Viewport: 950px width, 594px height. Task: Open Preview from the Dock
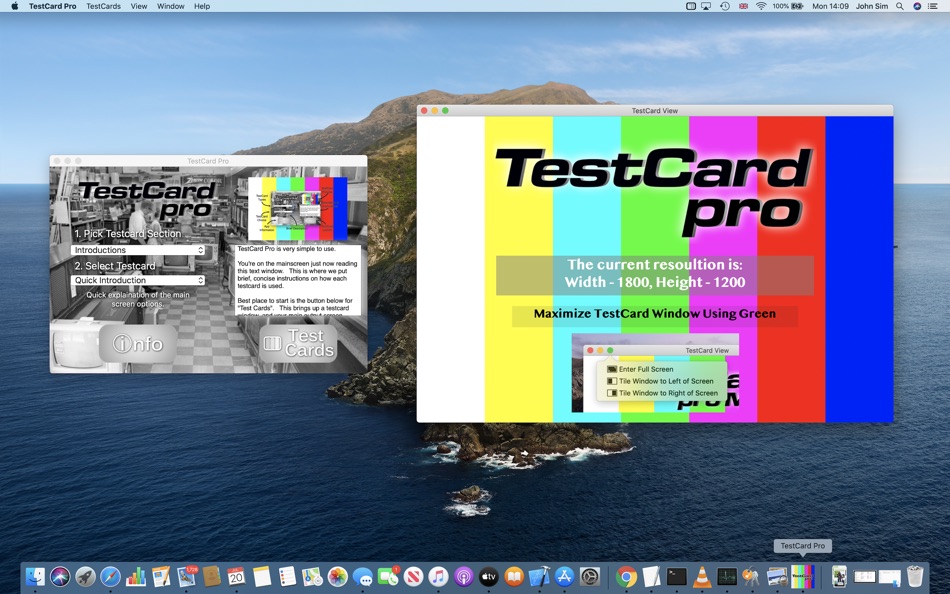(x=777, y=576)
